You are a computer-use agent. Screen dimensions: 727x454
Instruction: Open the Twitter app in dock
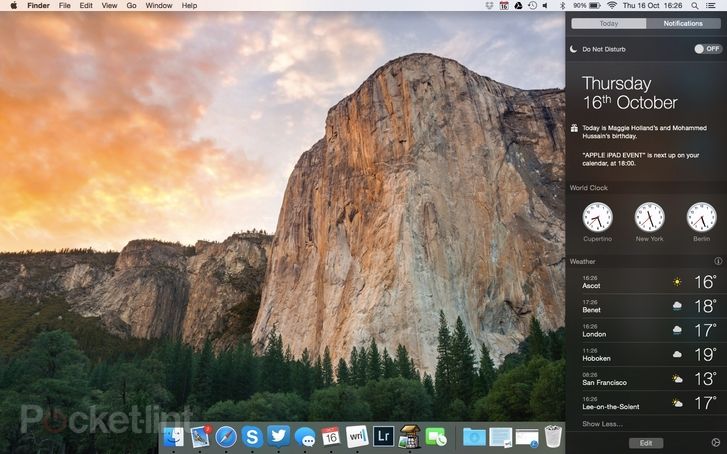pyautogui.click(x=279, y=436)
